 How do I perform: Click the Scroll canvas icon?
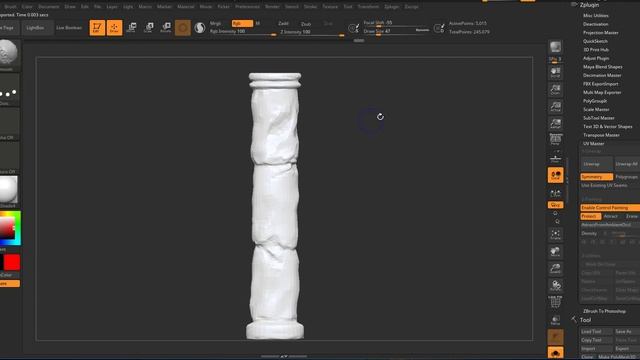pyautogui.click(x=555, y=72)
